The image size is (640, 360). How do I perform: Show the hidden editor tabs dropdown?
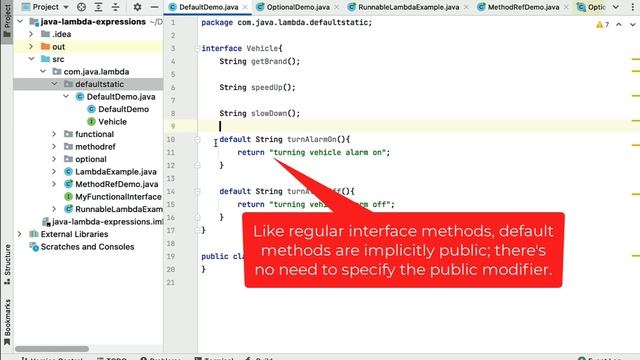616,7
